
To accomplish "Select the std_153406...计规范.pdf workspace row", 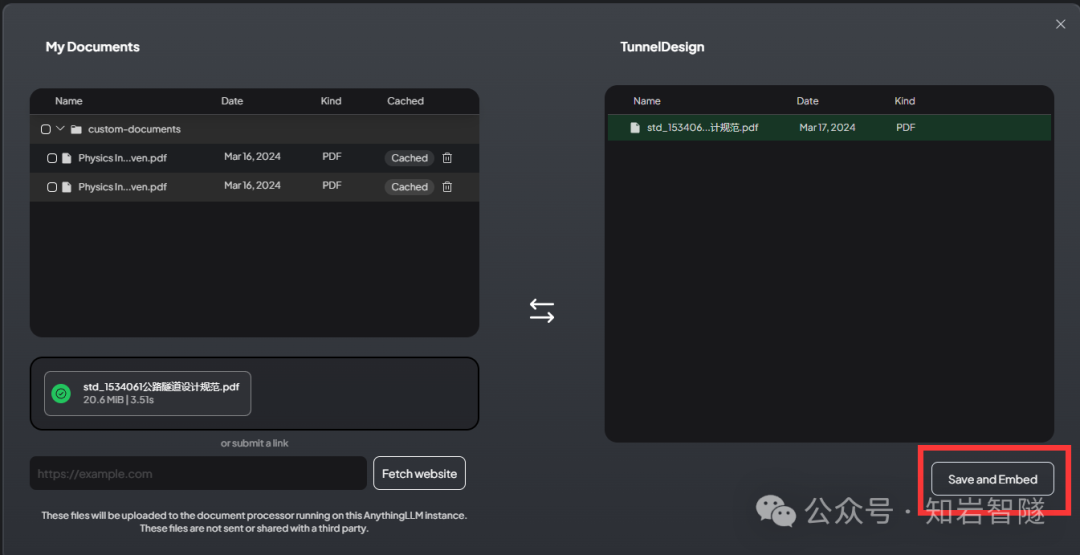I will click(x=829, y=127).
